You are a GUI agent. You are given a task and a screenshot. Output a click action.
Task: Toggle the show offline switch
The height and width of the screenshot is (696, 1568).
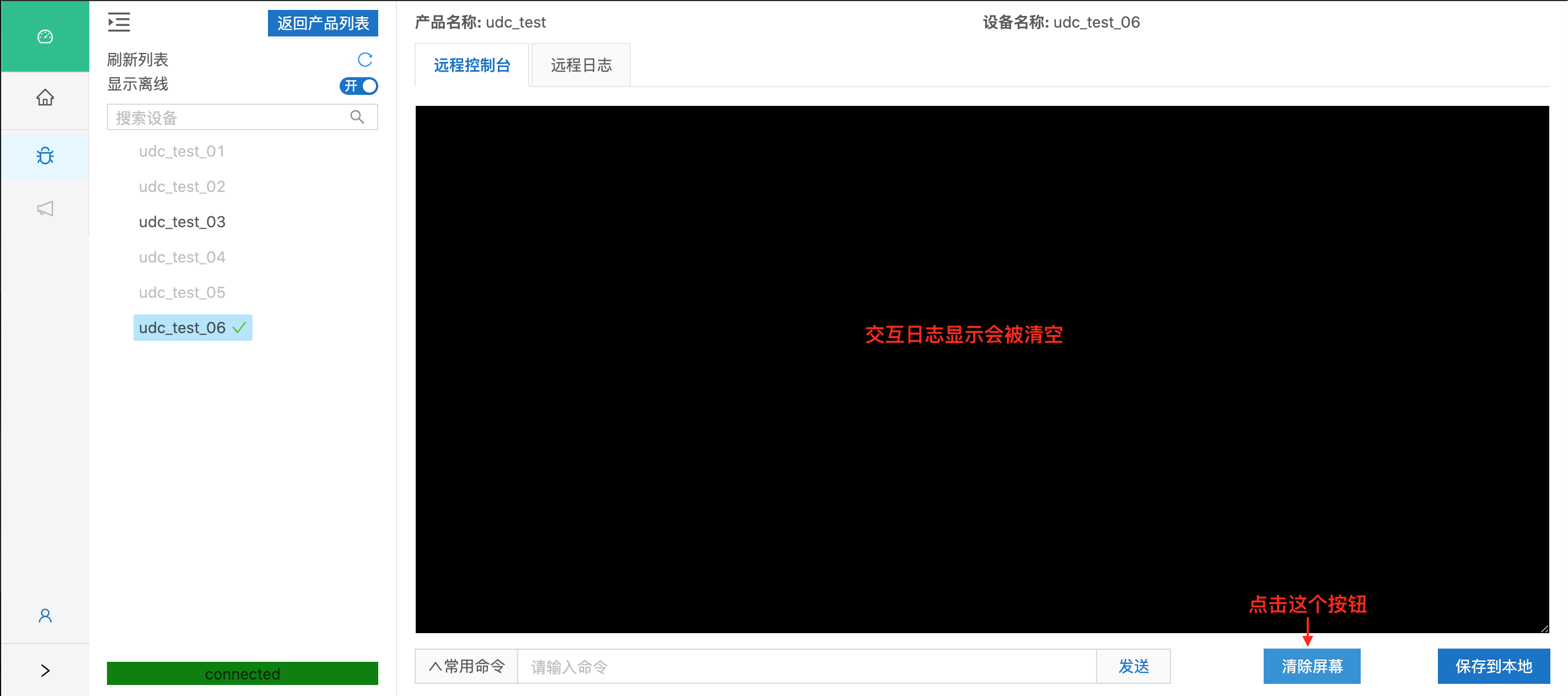(x=358, y=86)
